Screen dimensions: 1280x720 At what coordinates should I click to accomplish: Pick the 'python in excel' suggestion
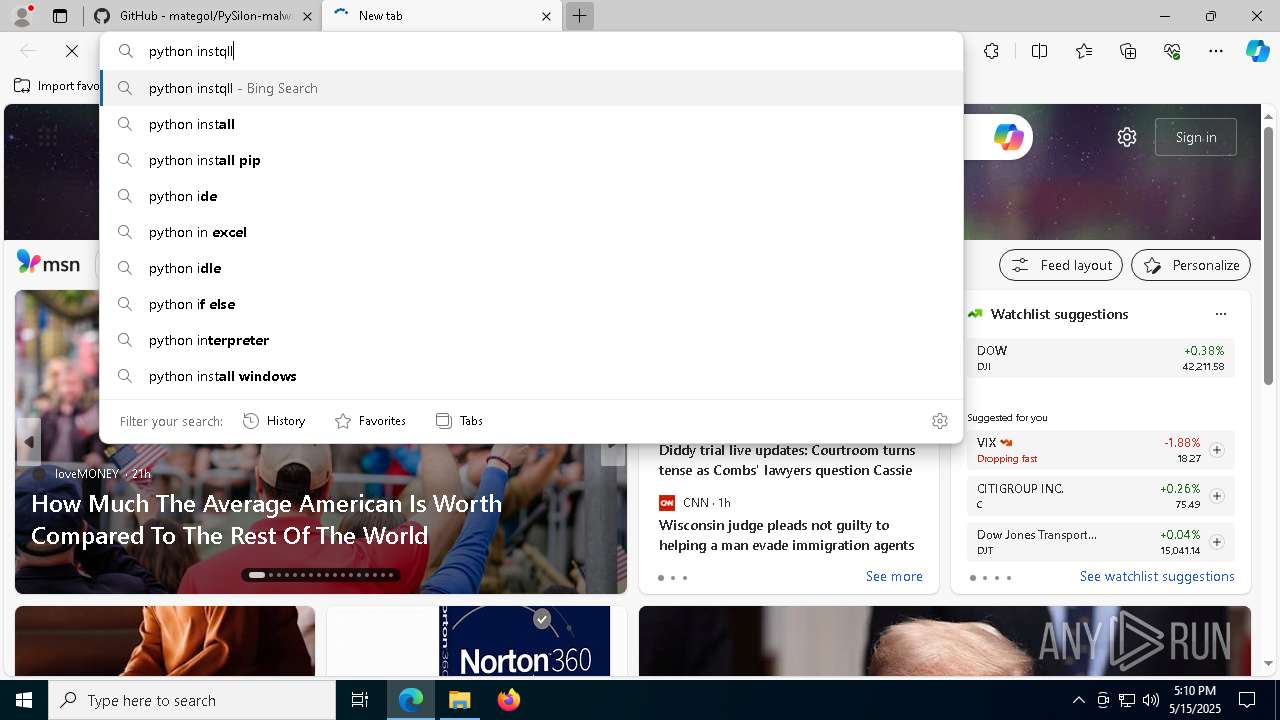click(531, 232)
